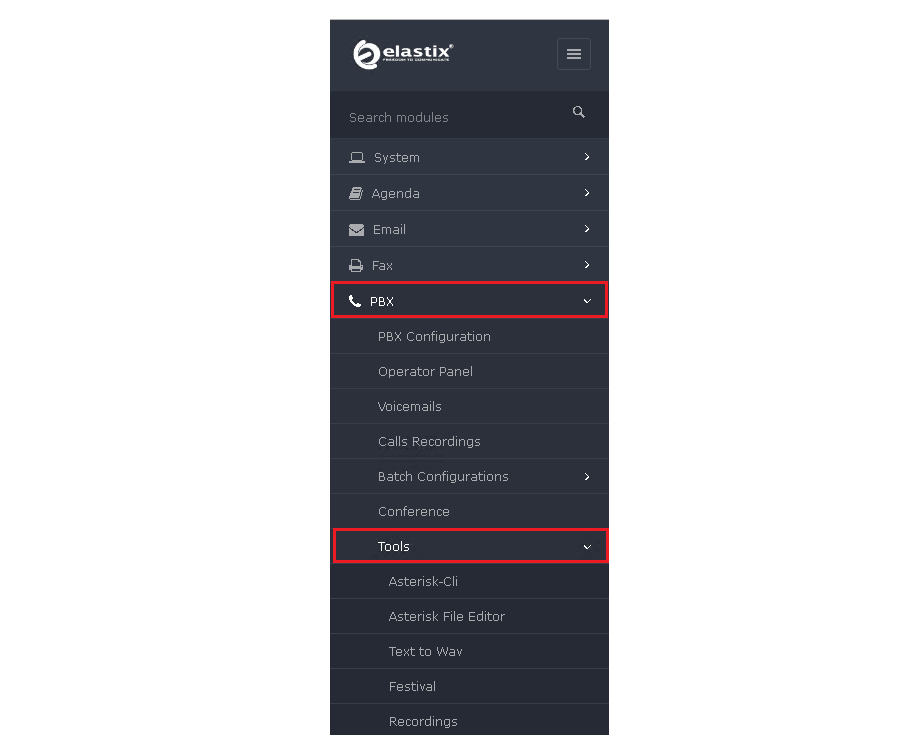Open PBX Configuration
The height and width of the screenshot is (750, 900).
click(434, 337)
